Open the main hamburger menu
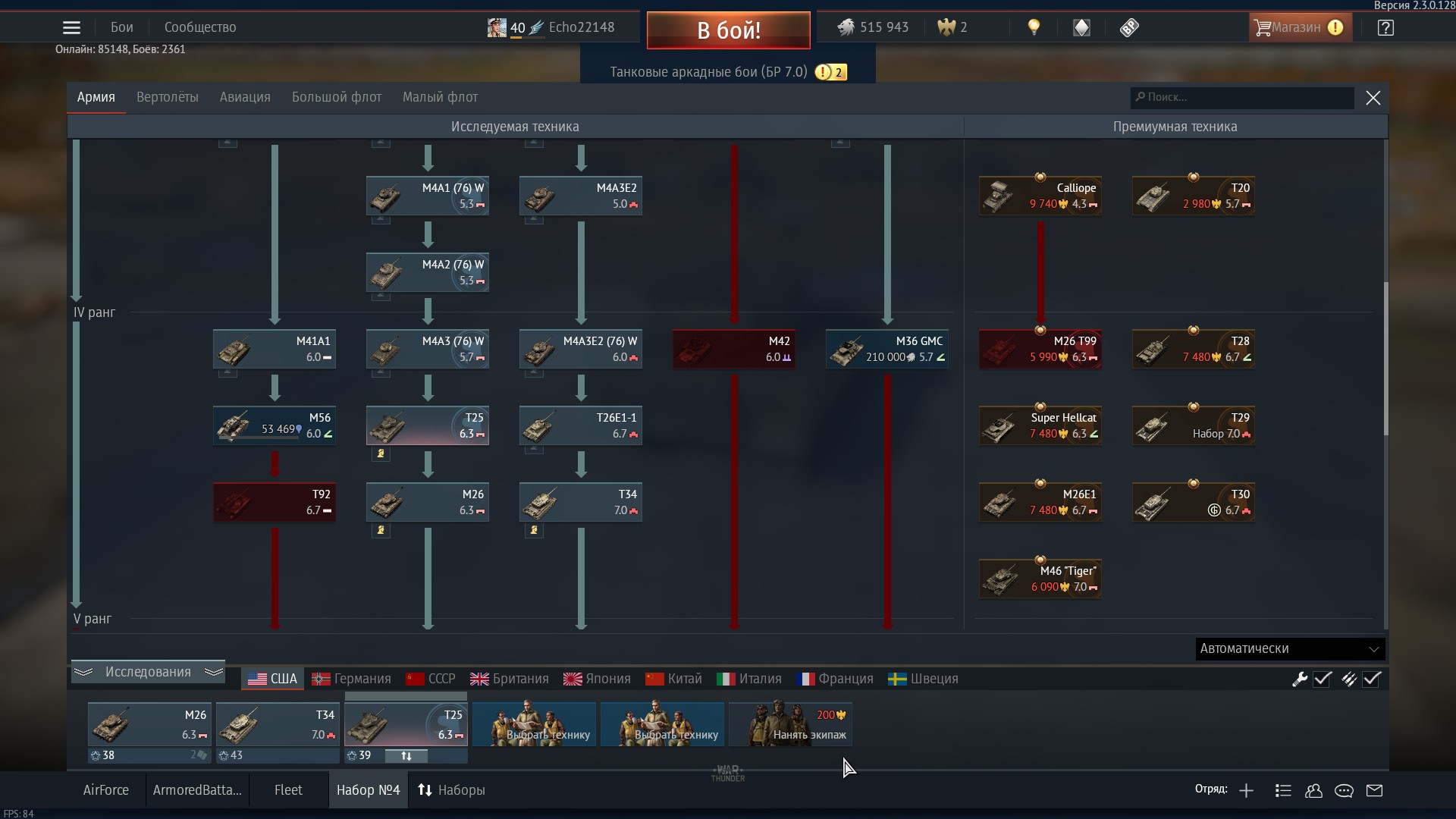Viewport: 1456px width, 819px height. (71, 28)
